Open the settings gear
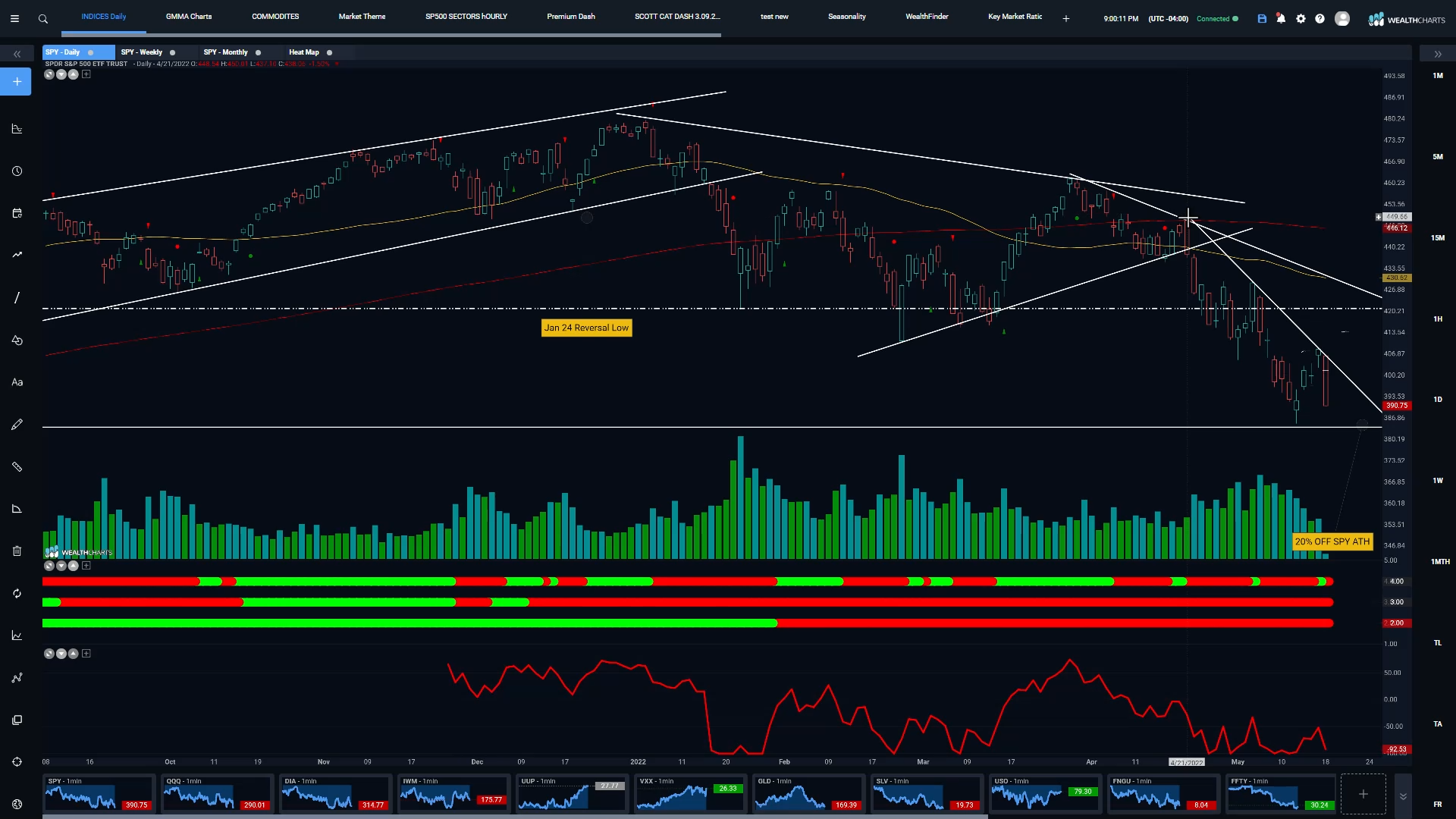 pyautogui.click(x=1301, y=18)
